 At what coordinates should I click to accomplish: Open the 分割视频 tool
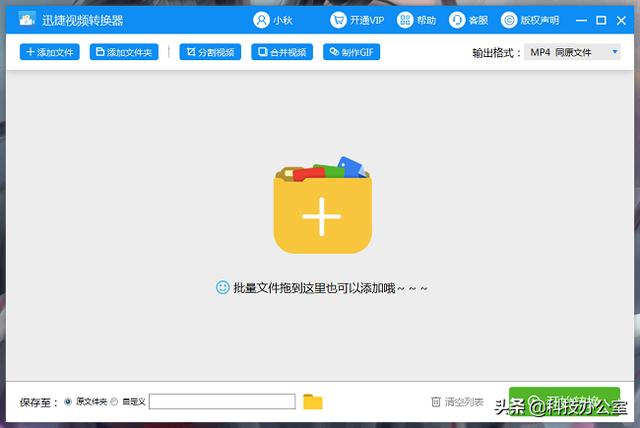(x=210, y=52)
